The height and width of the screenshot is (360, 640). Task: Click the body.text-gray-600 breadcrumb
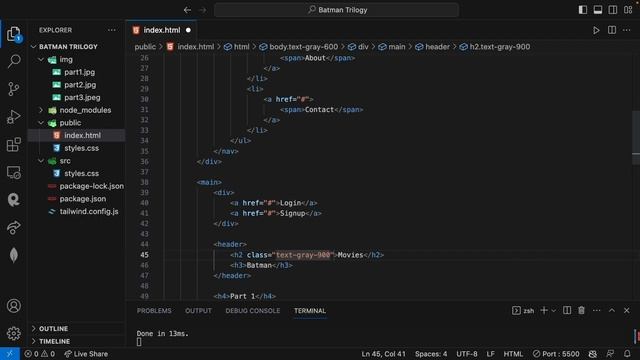pyautogui.click(x=299, y=47)
